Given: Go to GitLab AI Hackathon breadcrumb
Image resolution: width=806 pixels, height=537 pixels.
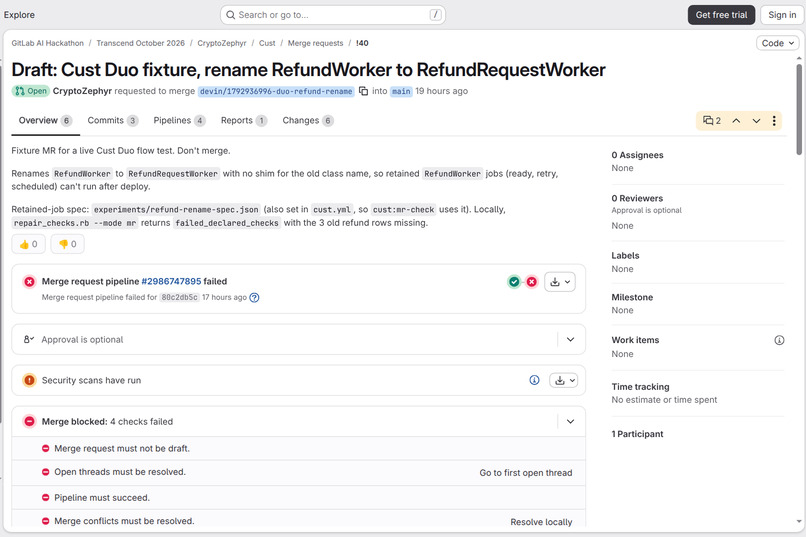Looking at the screenshot, I should click(47, 43).
